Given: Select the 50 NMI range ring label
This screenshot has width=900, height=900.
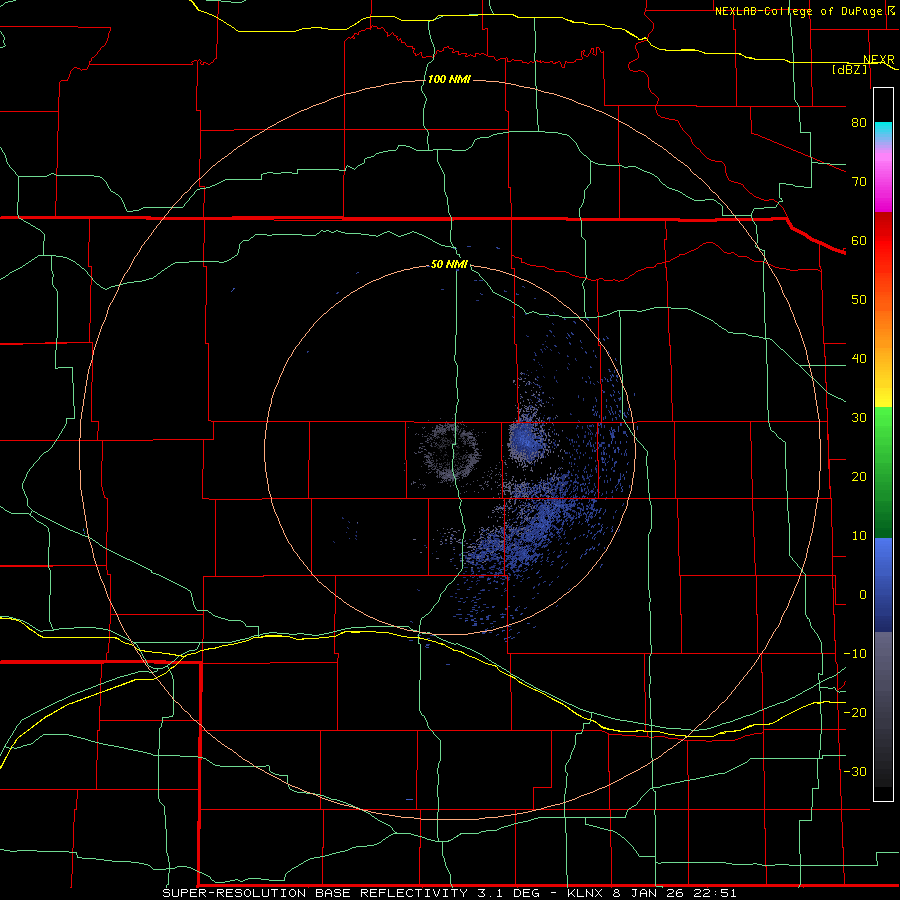Looking at the screenshot, I should coord(449,264).
